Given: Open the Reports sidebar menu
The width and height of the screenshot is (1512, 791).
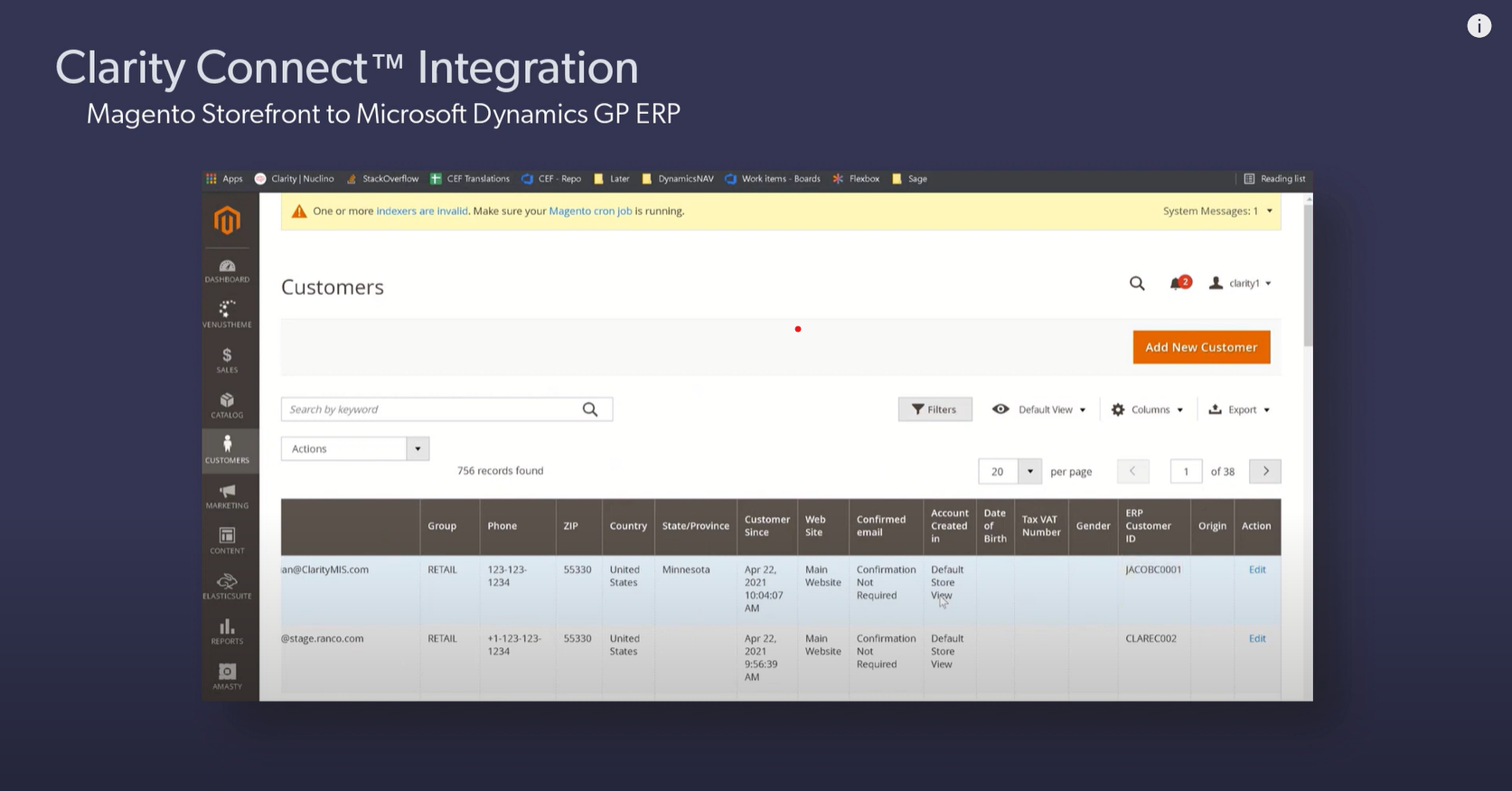Looking at the screenshot, I should pyautogui.click(x=227, y=631).
